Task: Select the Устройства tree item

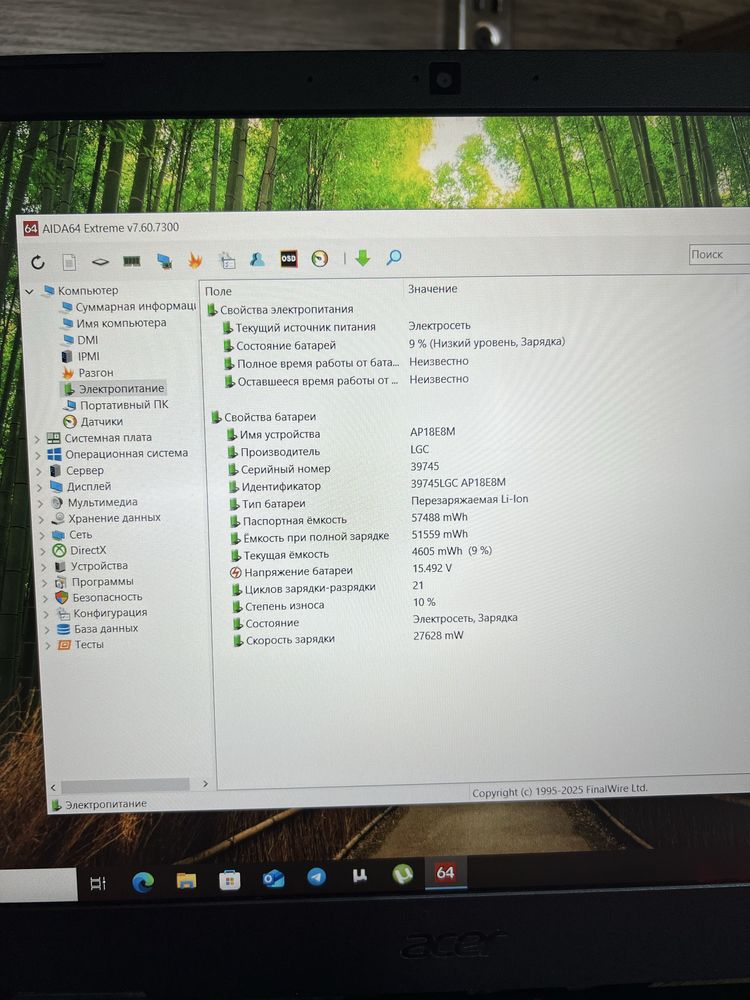Action: [x=91, y=566]
